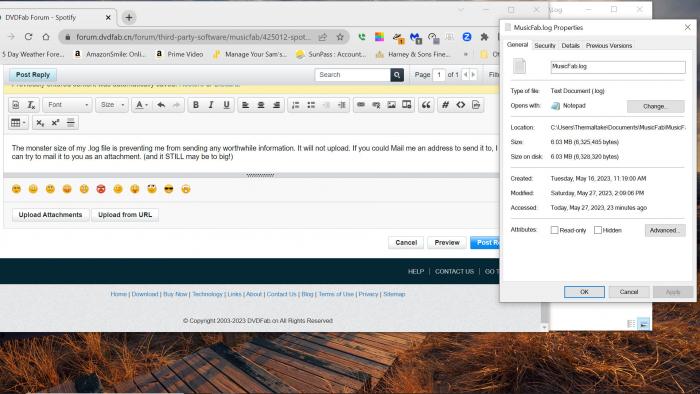Toggle underline formatting
This screenshot has height=394, width=700.
tap(226, 105)
